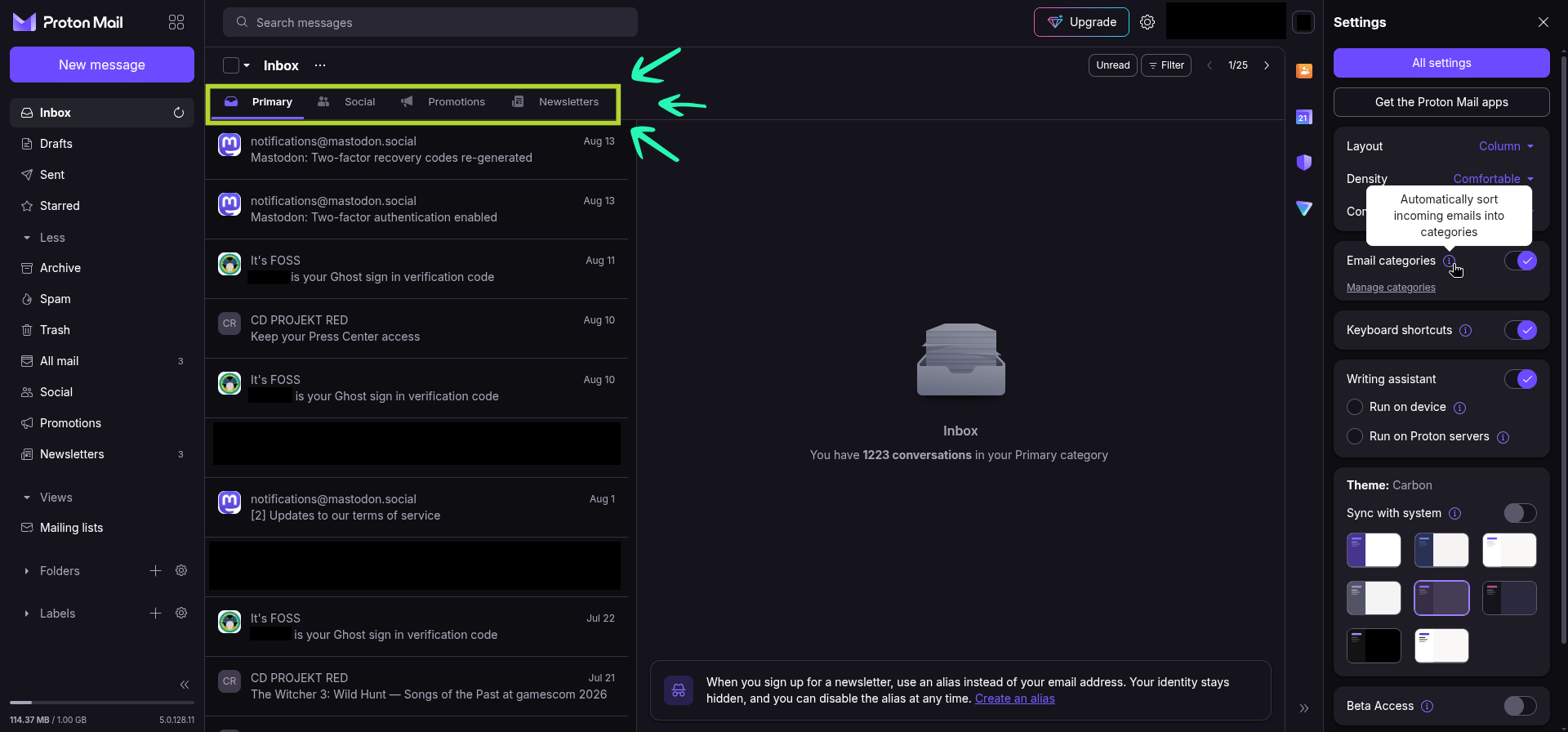The width and height of the screenshot is (1568, 732).
Task: Open the Proton apps grid switcher
Action: [176, 22]
